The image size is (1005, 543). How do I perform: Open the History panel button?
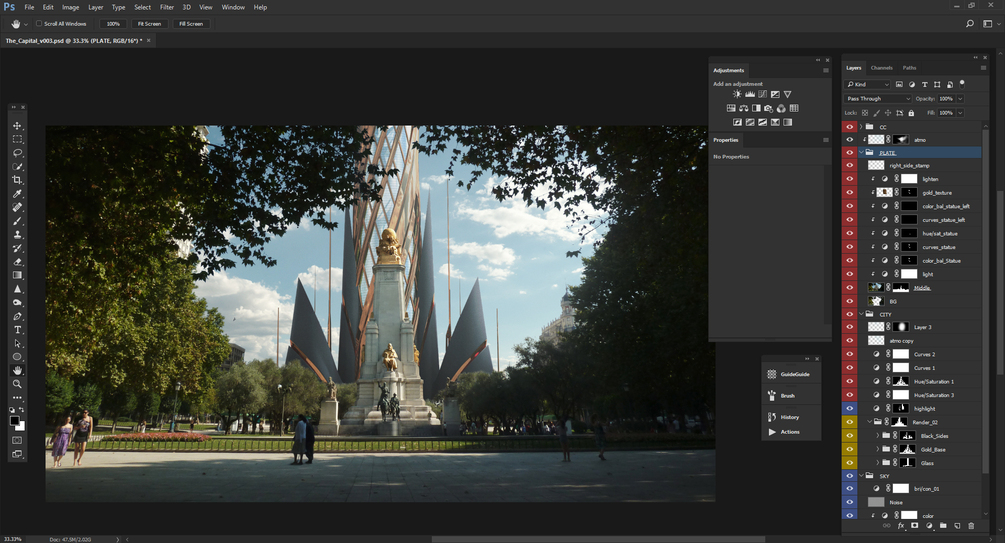coord(791,417)
